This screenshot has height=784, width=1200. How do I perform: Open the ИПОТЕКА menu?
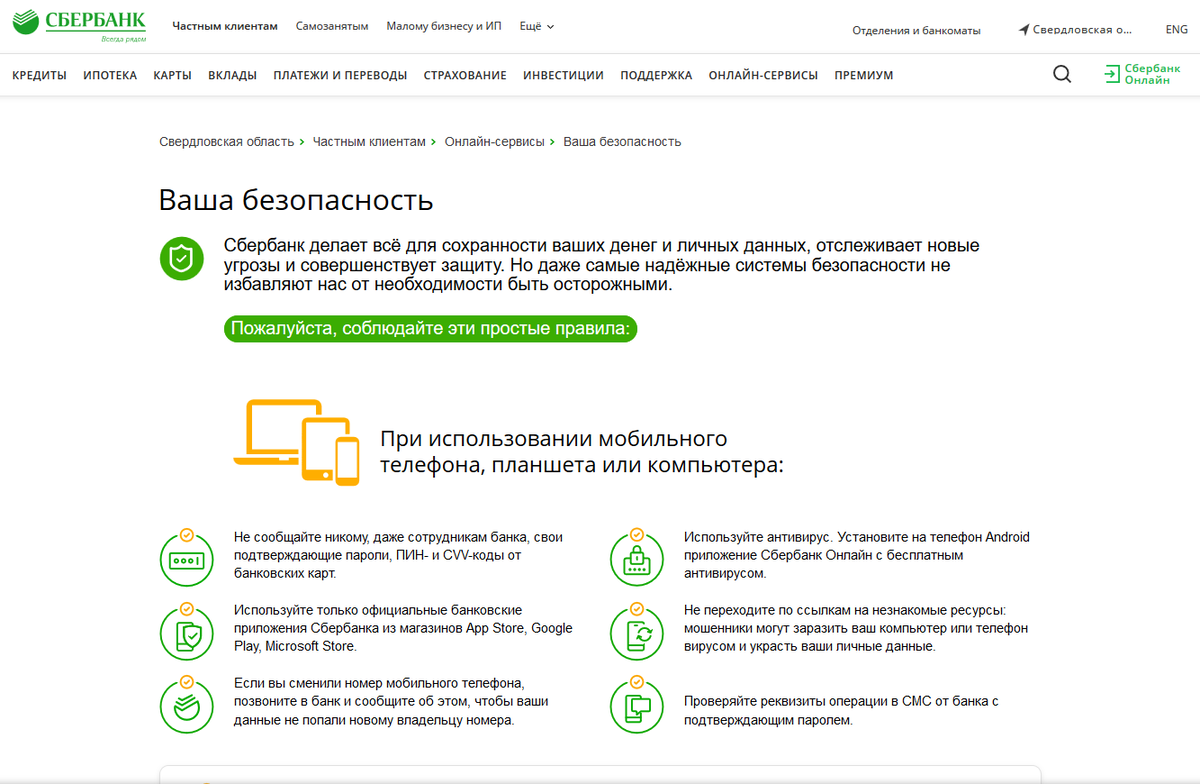point(110,75)
